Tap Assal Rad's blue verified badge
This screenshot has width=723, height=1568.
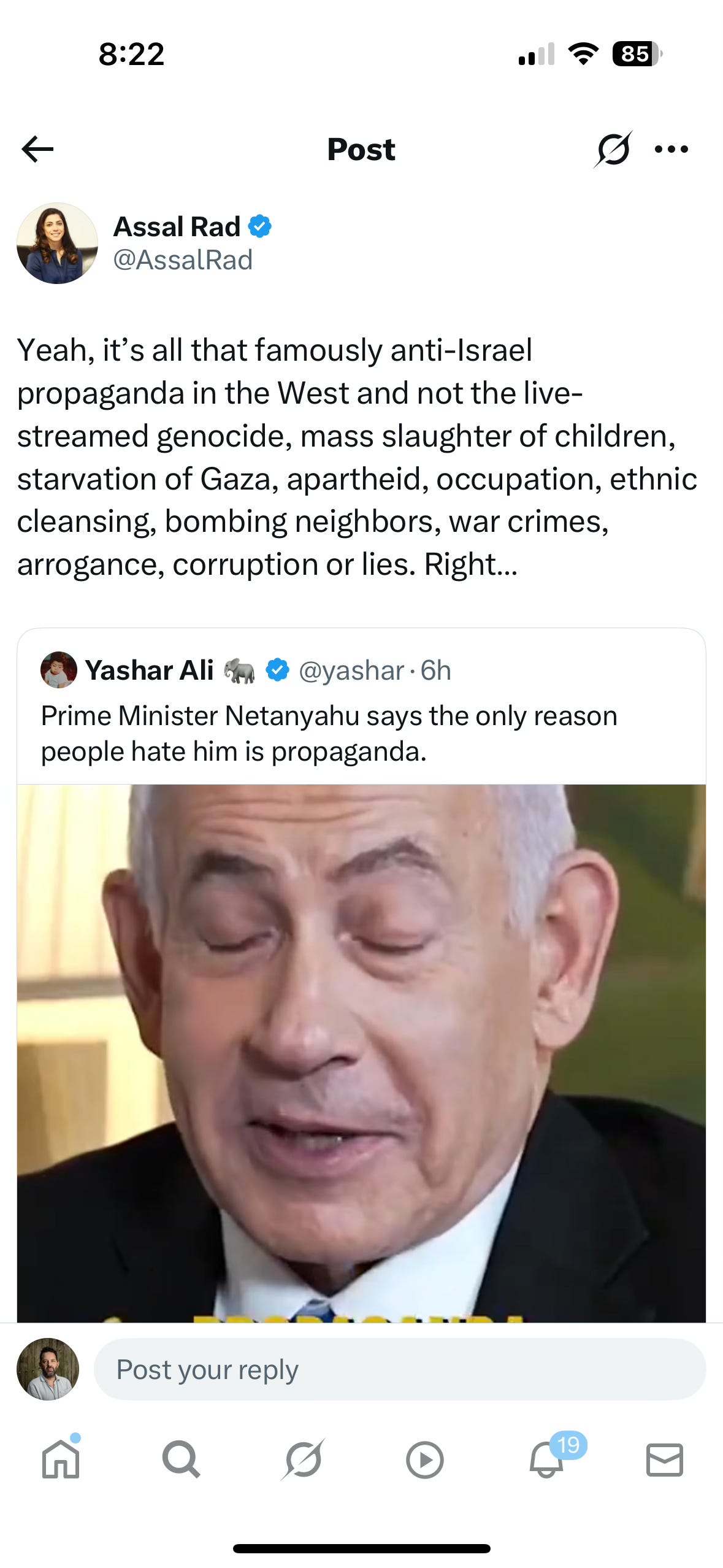(260, 226)
